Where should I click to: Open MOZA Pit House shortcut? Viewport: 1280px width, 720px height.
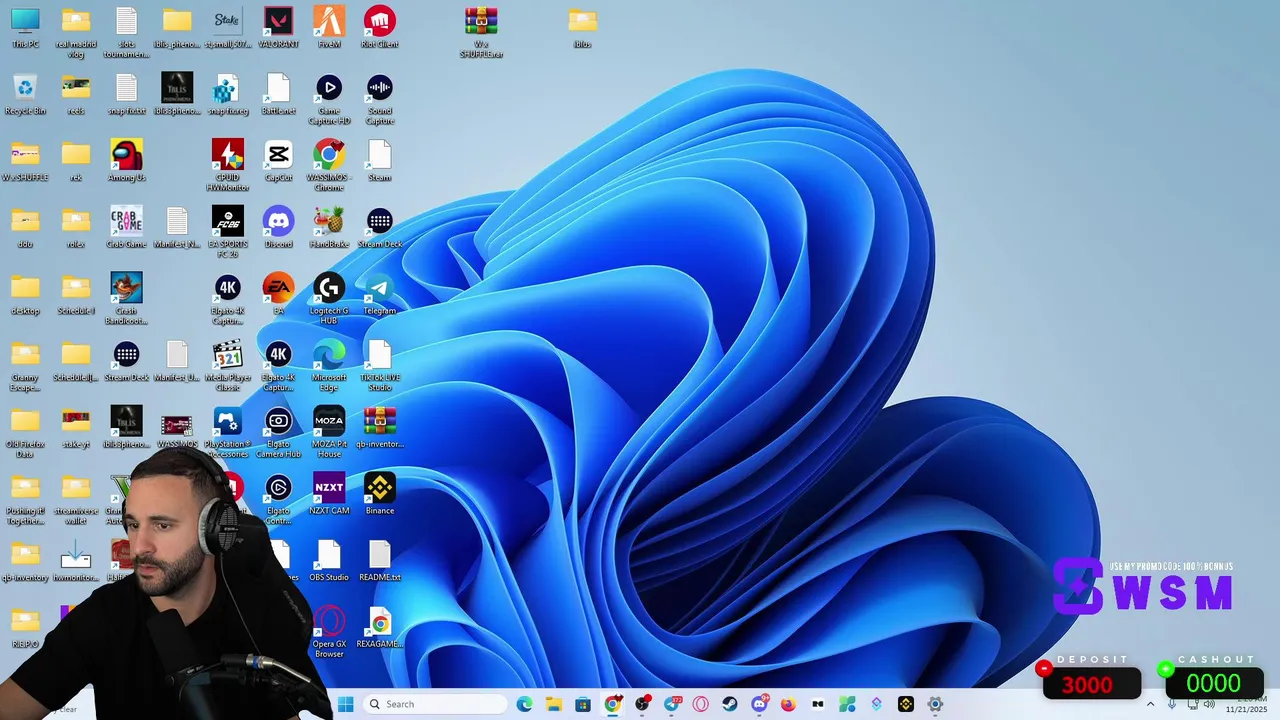(329, 433)
